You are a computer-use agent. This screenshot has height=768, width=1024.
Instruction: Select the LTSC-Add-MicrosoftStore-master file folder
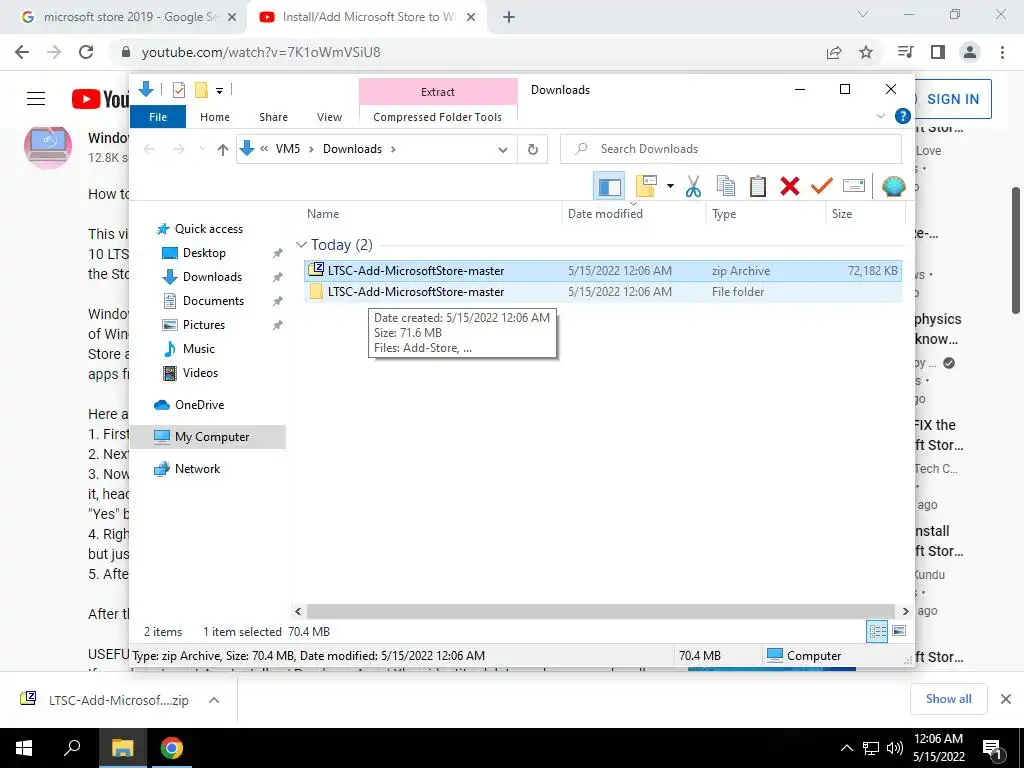pos(603,292)
